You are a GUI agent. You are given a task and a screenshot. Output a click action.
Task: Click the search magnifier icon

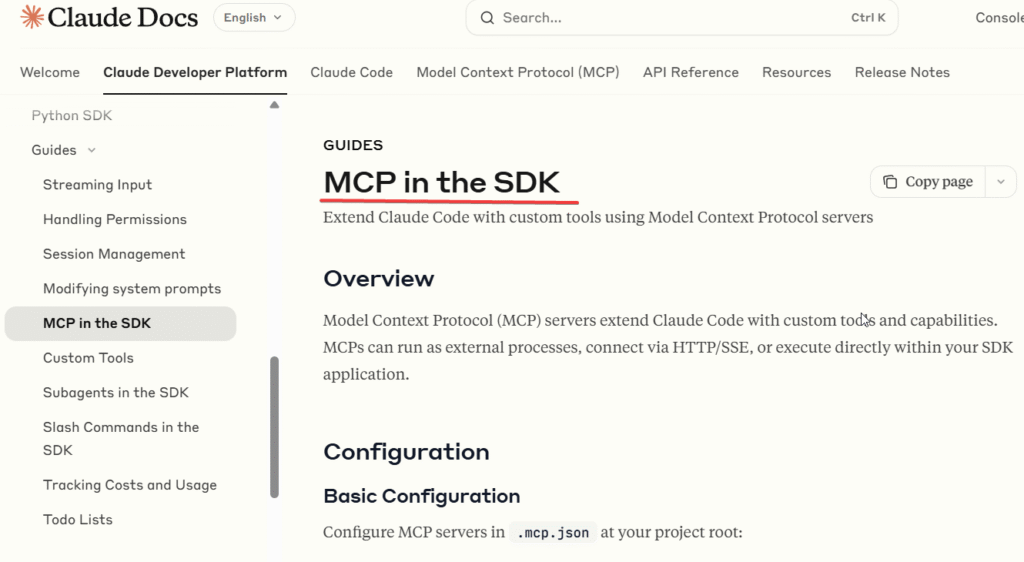coord(487,18)
